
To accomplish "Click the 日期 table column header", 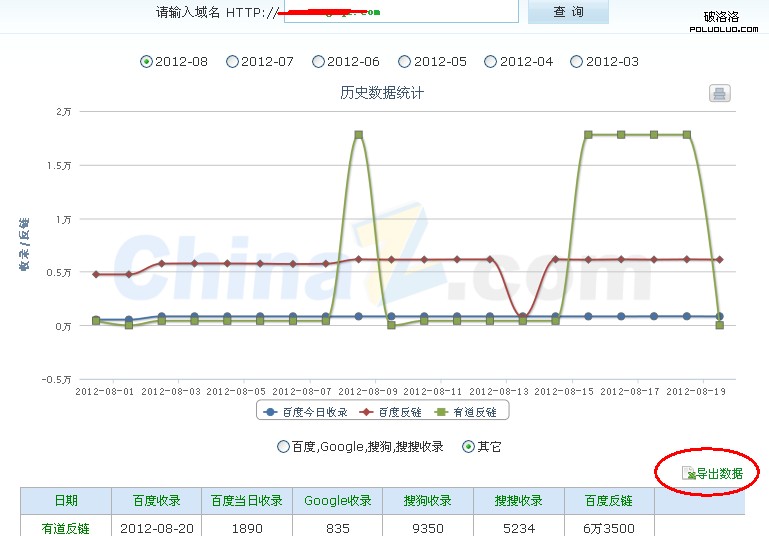I will (x=66, y=501).
